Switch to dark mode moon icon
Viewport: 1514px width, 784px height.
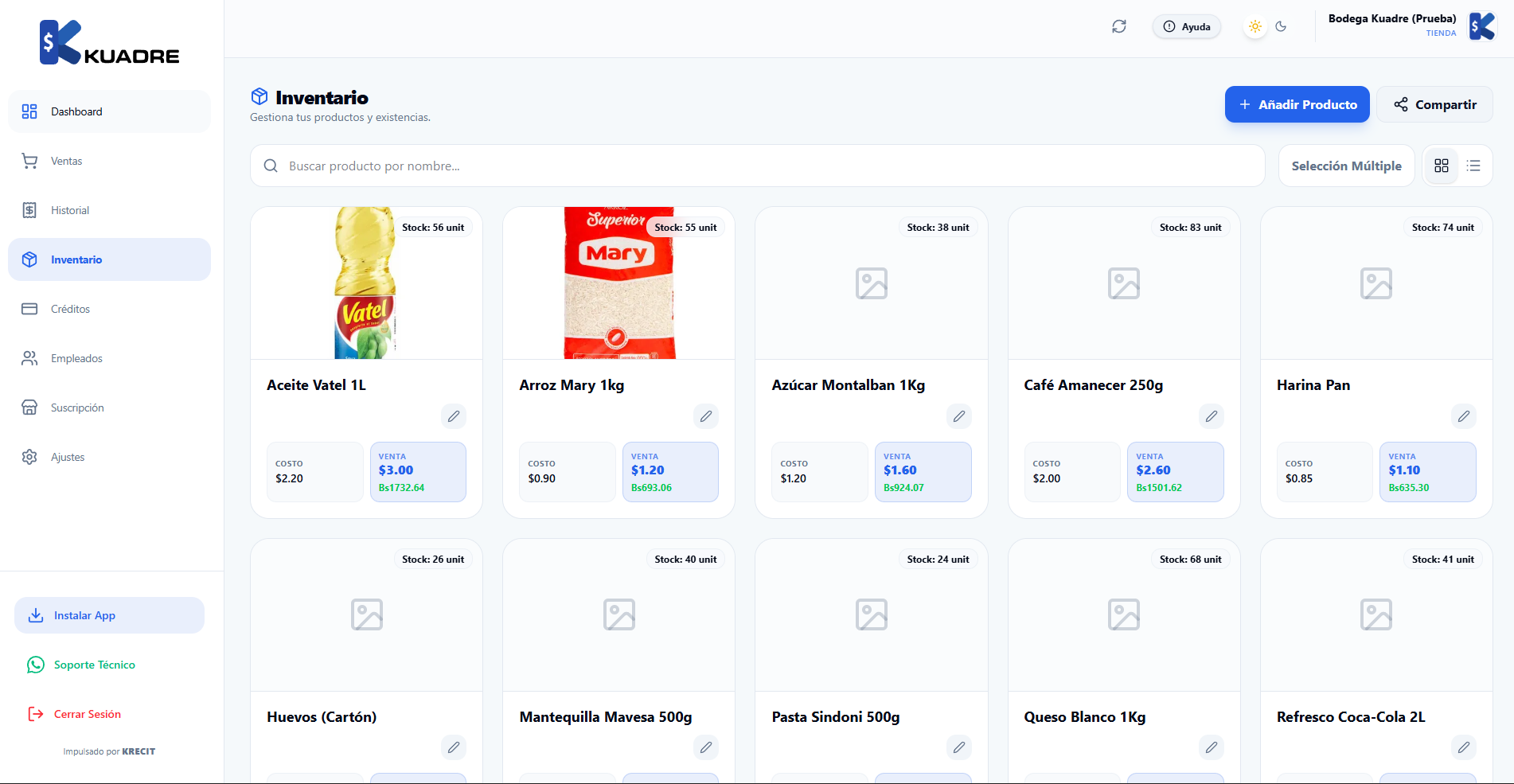[x=1281, y=26]
